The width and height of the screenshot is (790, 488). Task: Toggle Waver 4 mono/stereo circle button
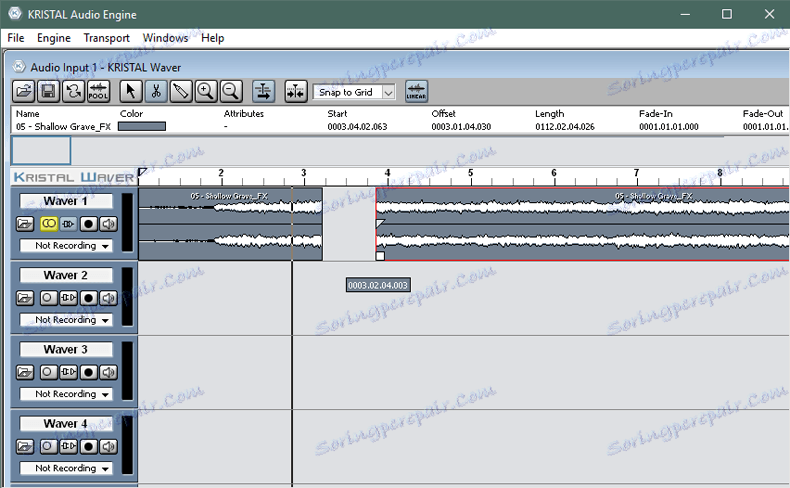click(49, 446)
